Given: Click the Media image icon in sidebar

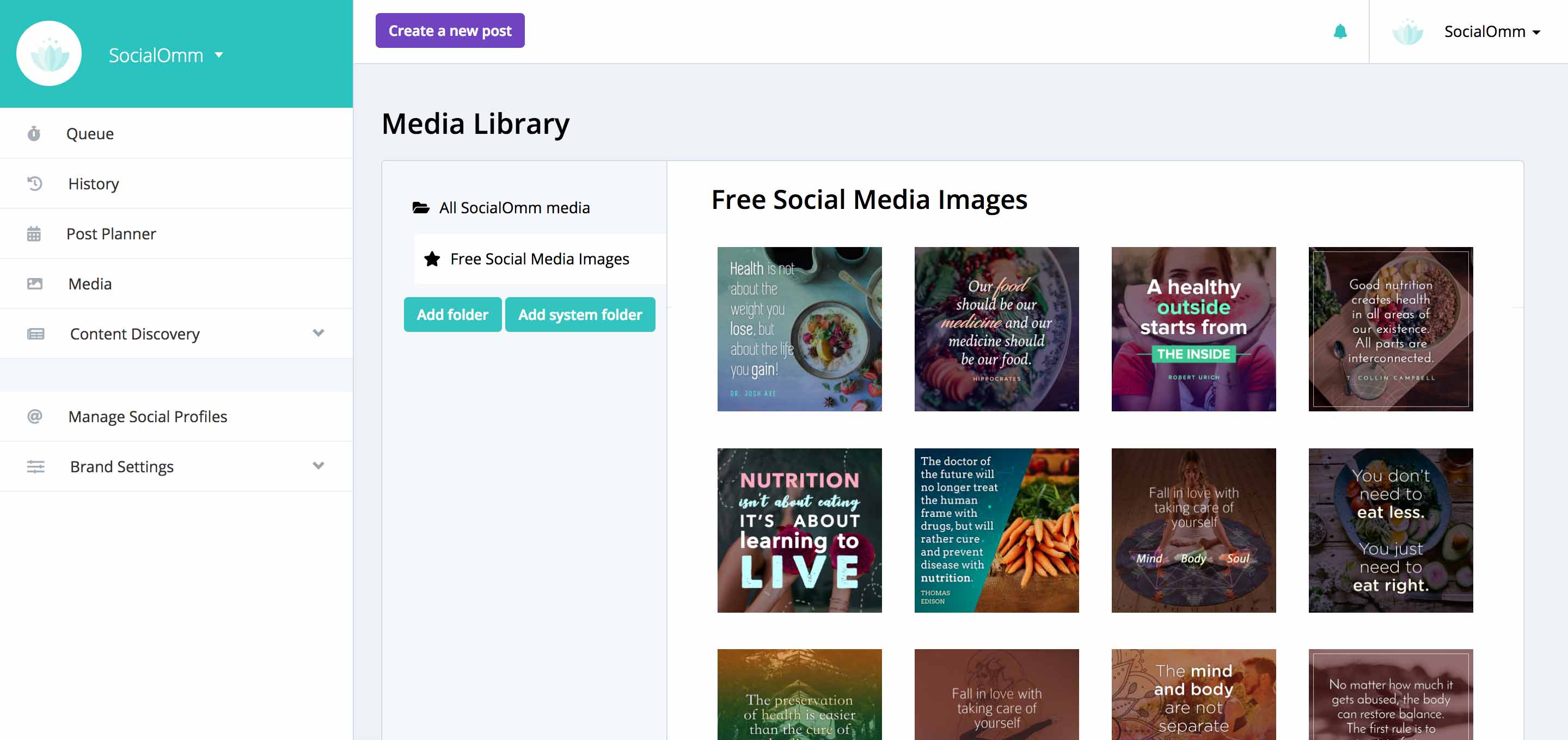Looking at the screenshot, I should point(35,283).
